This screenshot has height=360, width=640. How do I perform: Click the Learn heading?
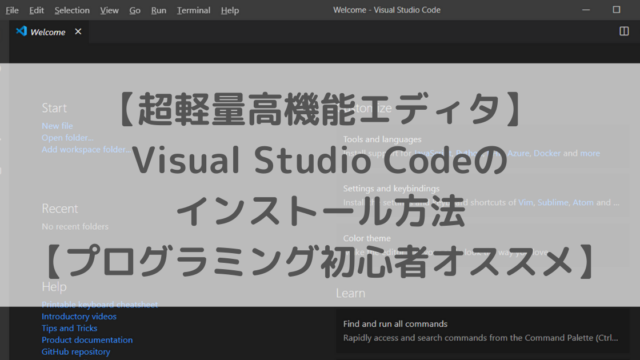(351, 293)
